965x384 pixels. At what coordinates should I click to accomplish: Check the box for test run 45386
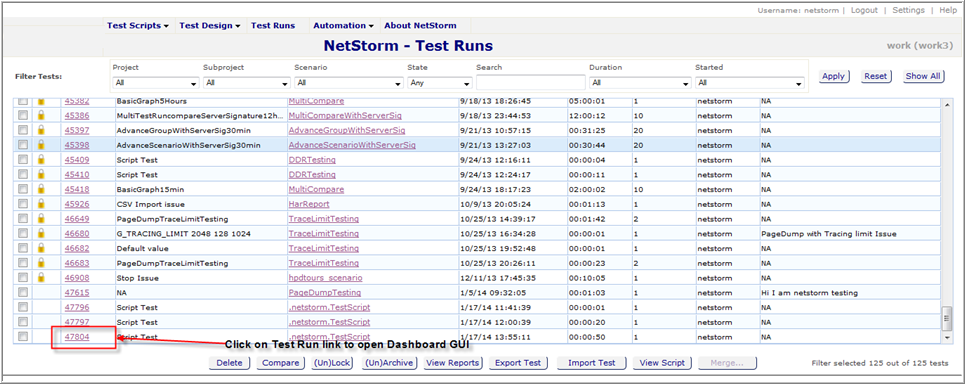(x=23, y=115)
